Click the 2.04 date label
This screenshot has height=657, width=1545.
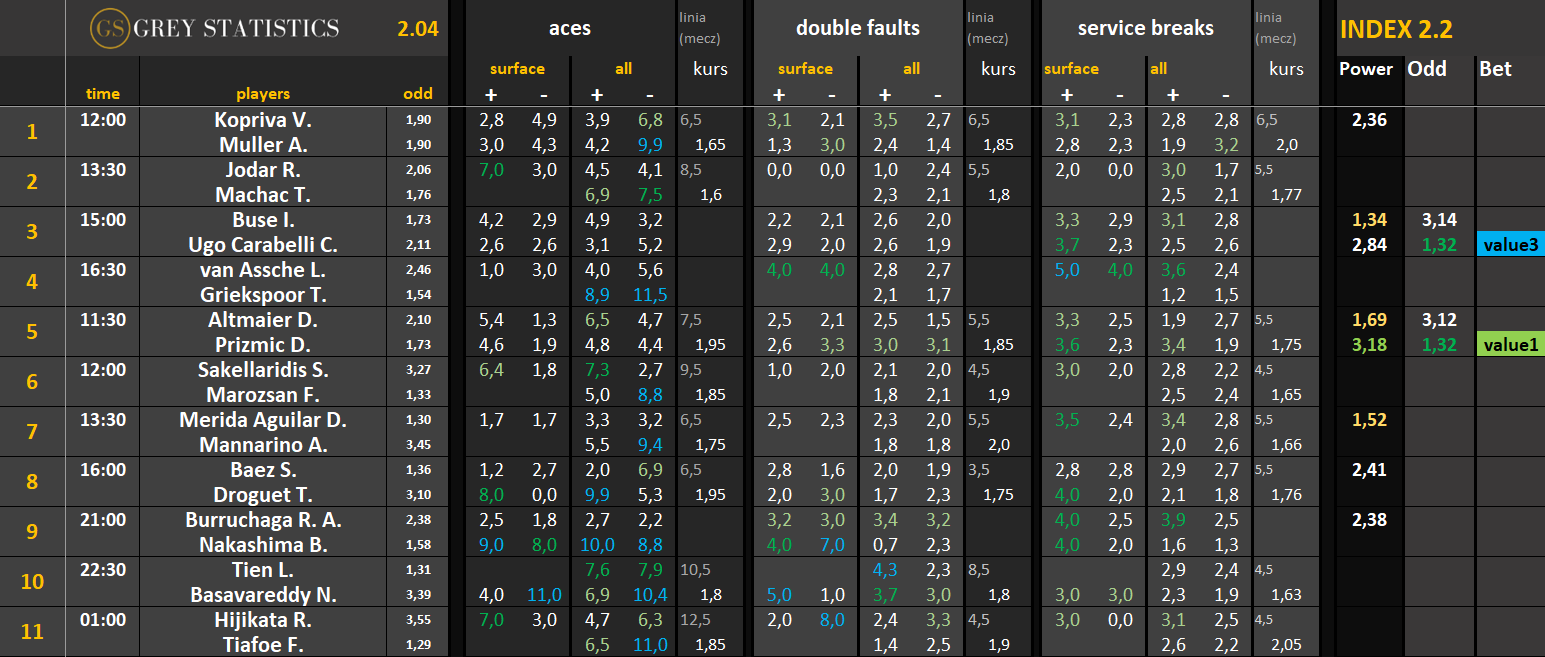417,29
